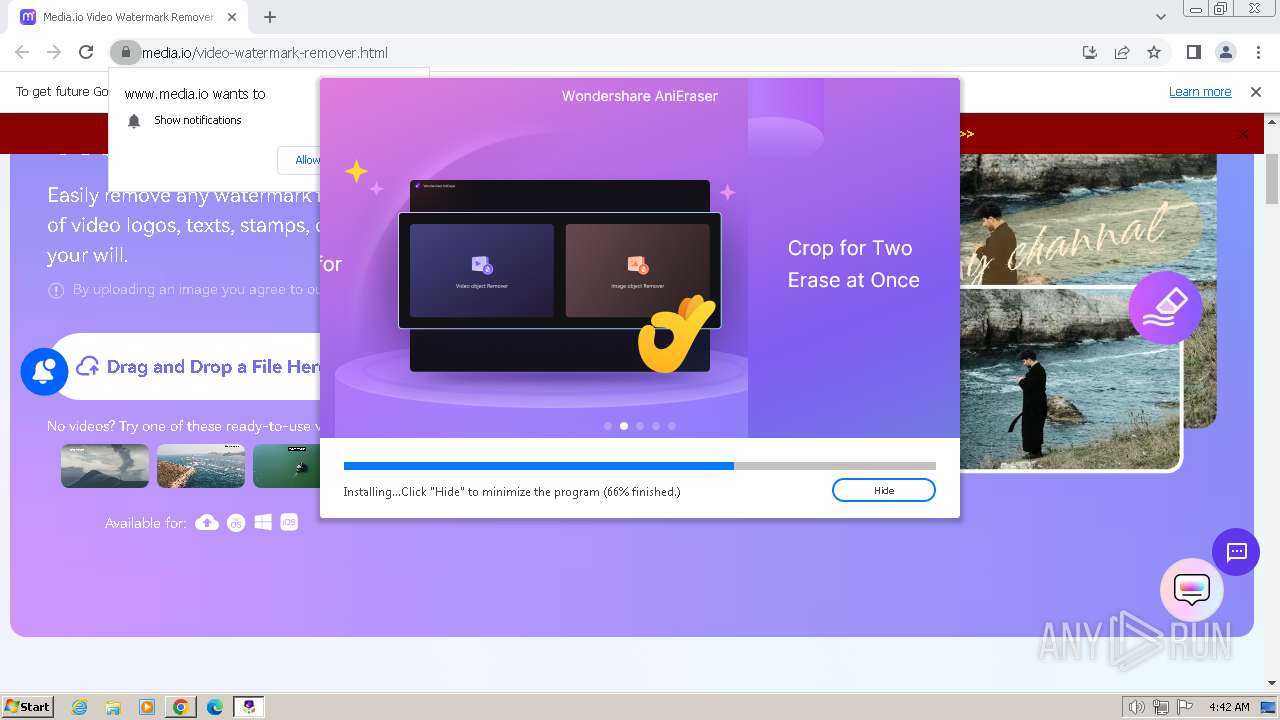
Task: Click the Video object Remover card
Action: click(x=481, y=270)
